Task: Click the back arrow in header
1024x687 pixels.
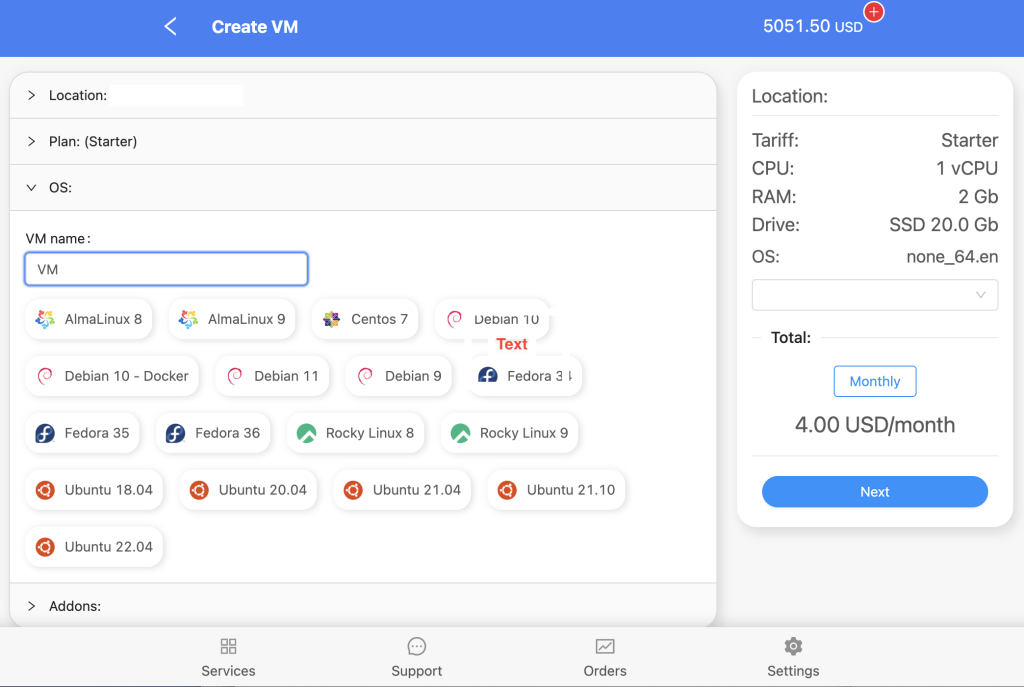Action: pos(170,27)
